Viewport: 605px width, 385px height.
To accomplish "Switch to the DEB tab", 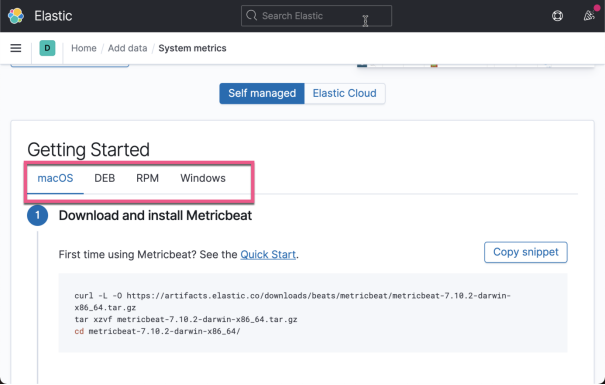I will point(105,178).
